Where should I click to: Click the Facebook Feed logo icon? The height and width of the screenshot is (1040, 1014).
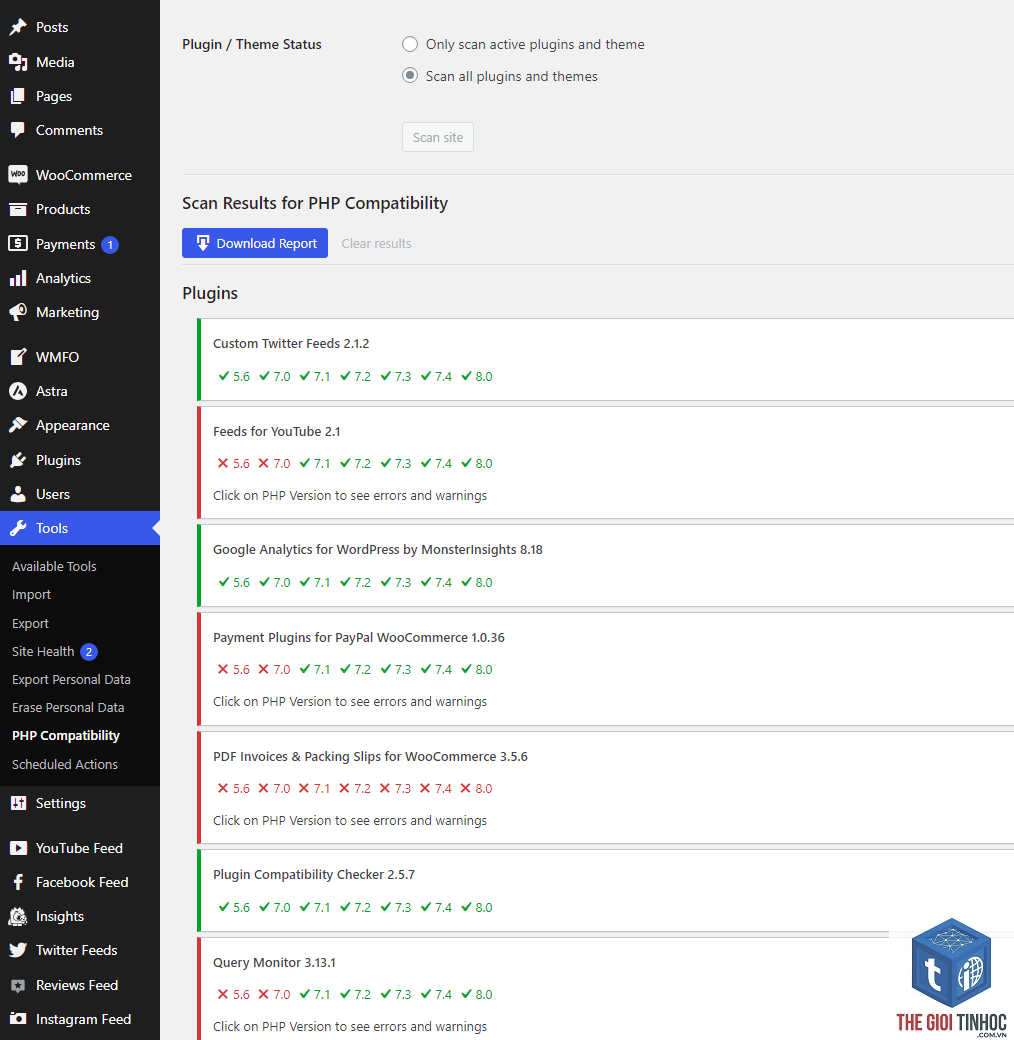click(18, 882)
